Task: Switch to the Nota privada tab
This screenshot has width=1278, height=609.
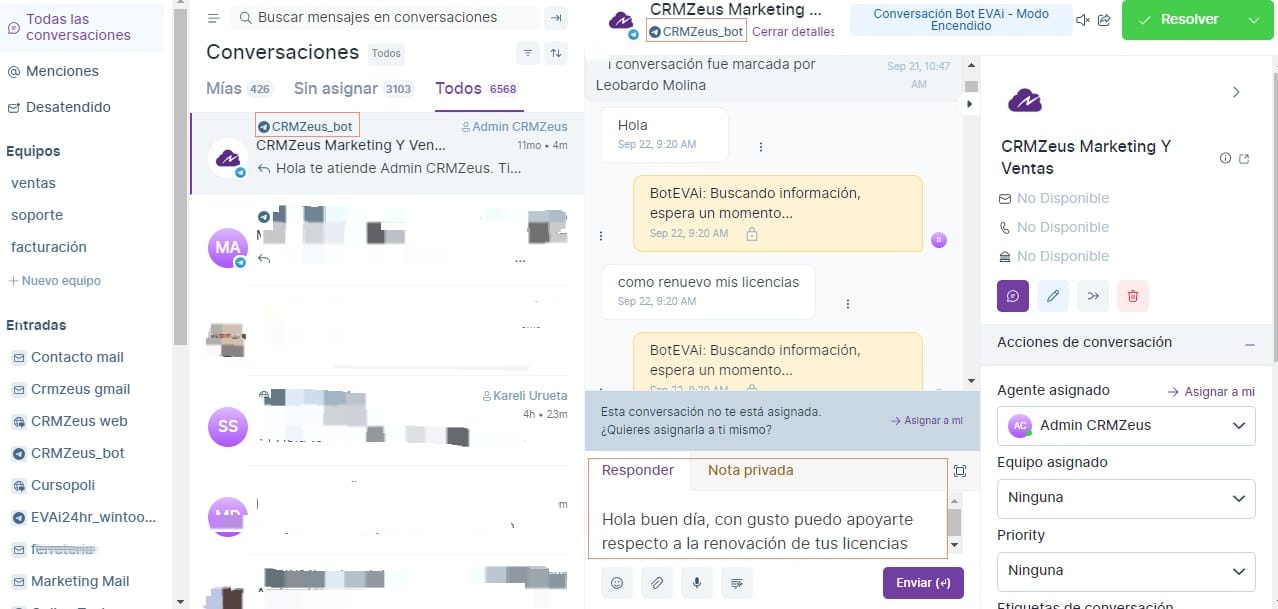Action: (750, 470)
